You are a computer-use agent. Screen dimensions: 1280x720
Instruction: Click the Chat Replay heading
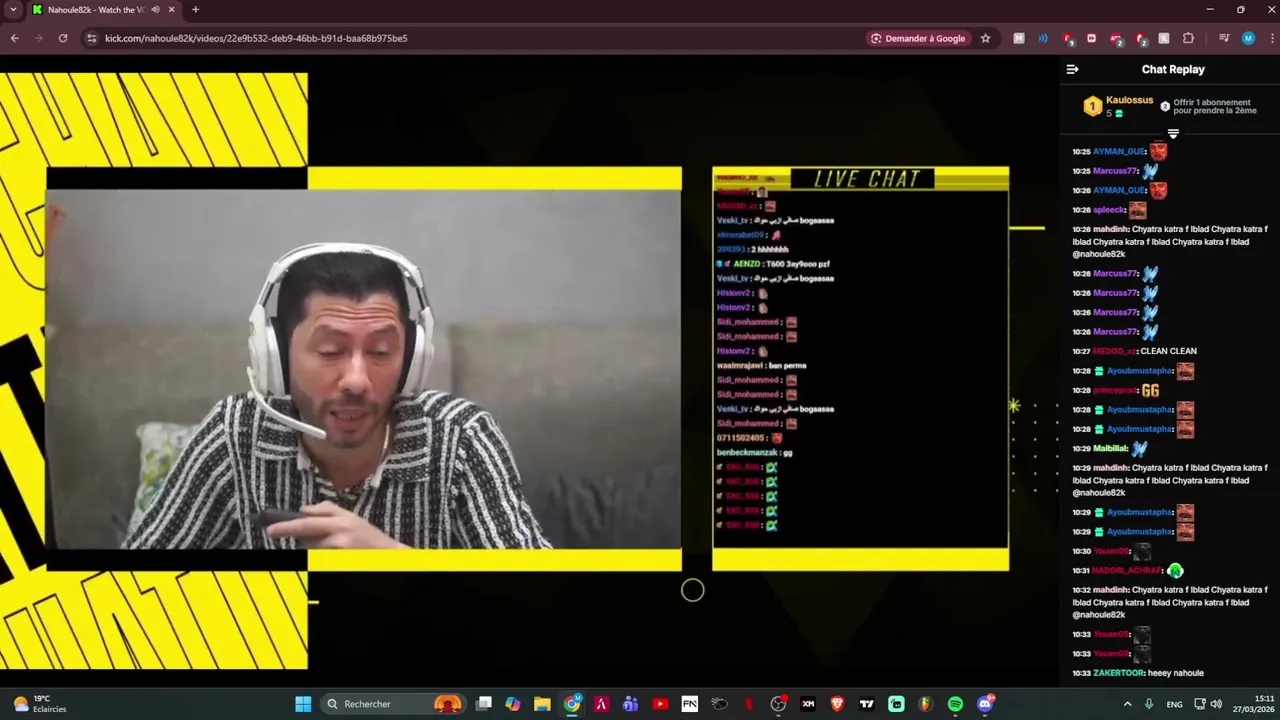(1173, 69)
